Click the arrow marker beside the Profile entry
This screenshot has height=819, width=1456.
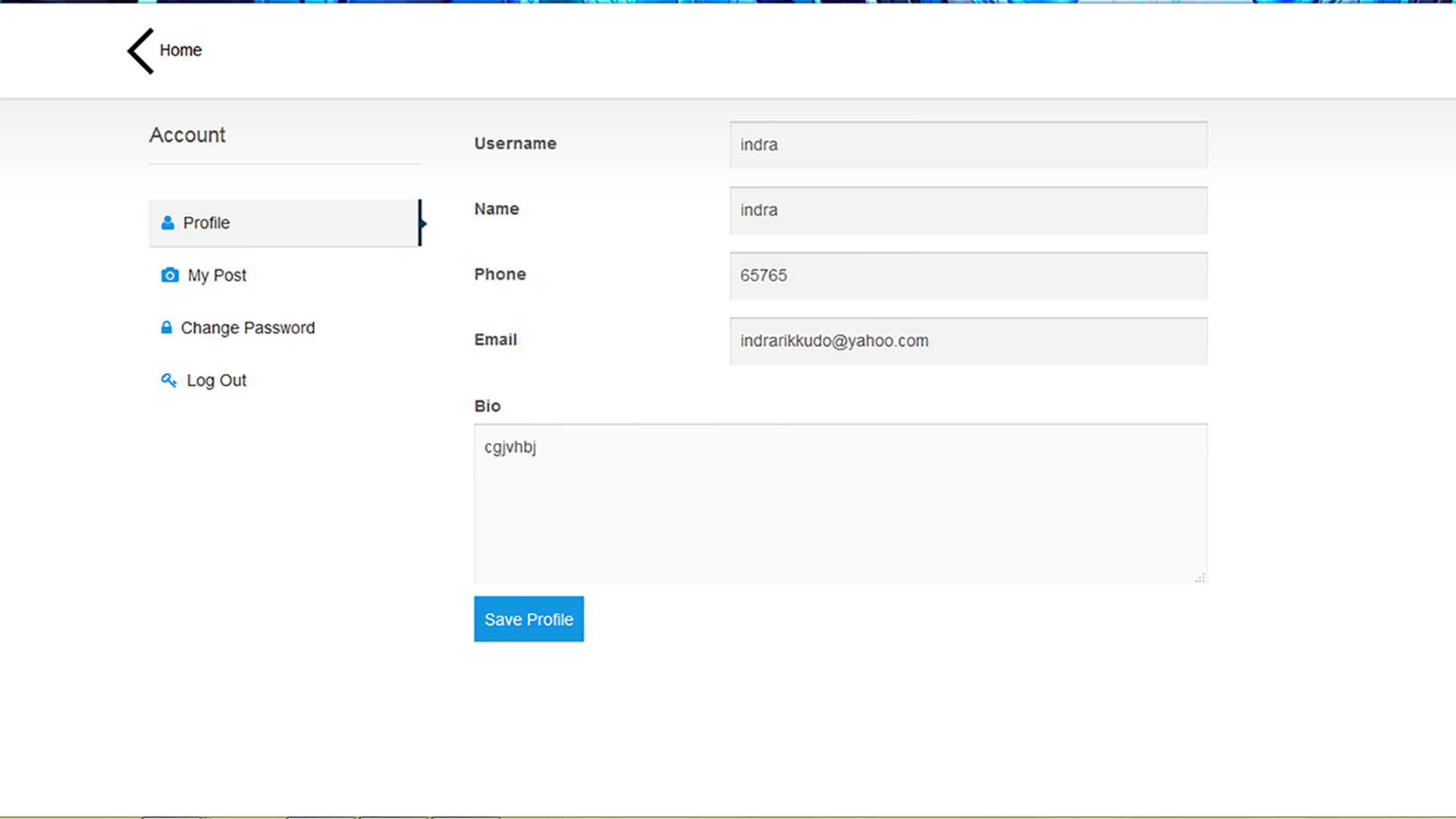click(423, 223)
